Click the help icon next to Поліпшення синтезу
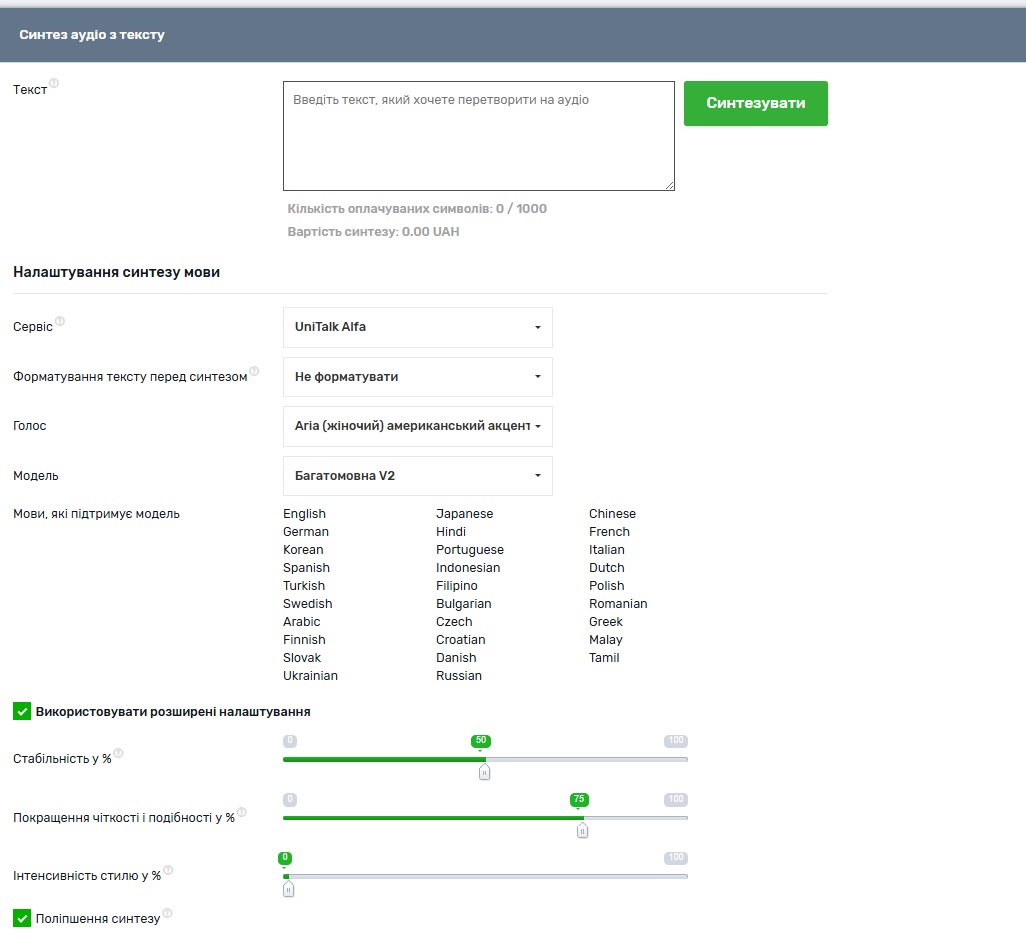Viewport: 1026px width, 948px height. tap(167, 912)
